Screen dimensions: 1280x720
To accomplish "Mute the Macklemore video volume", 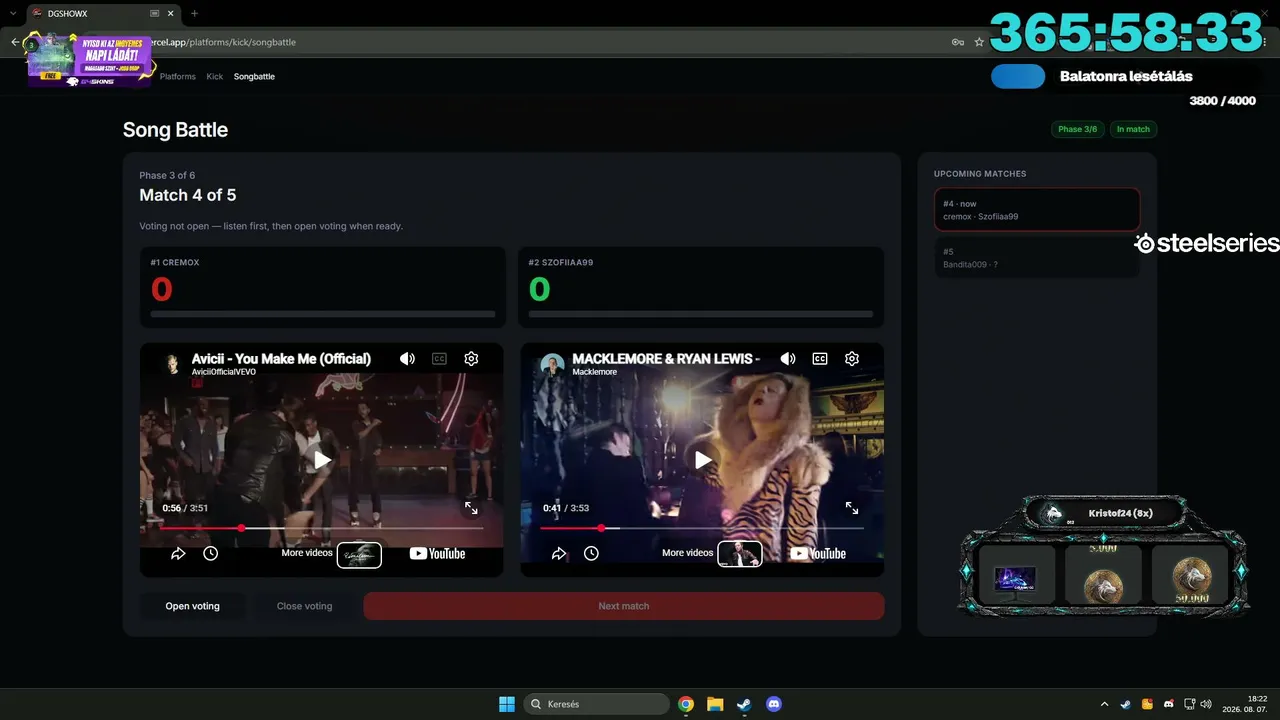I will pos(788,359).
